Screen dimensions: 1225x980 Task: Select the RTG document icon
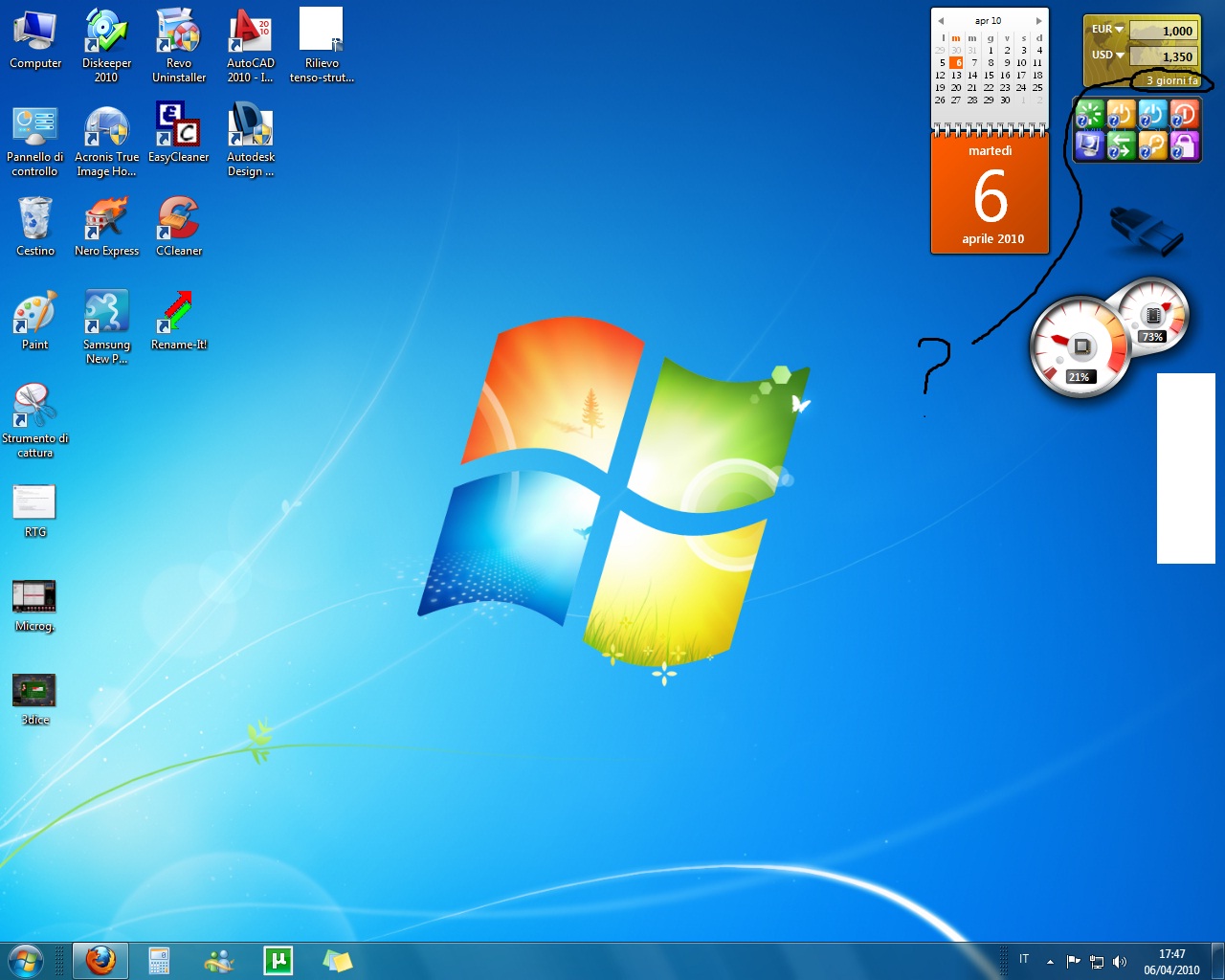tap(35, 511)
